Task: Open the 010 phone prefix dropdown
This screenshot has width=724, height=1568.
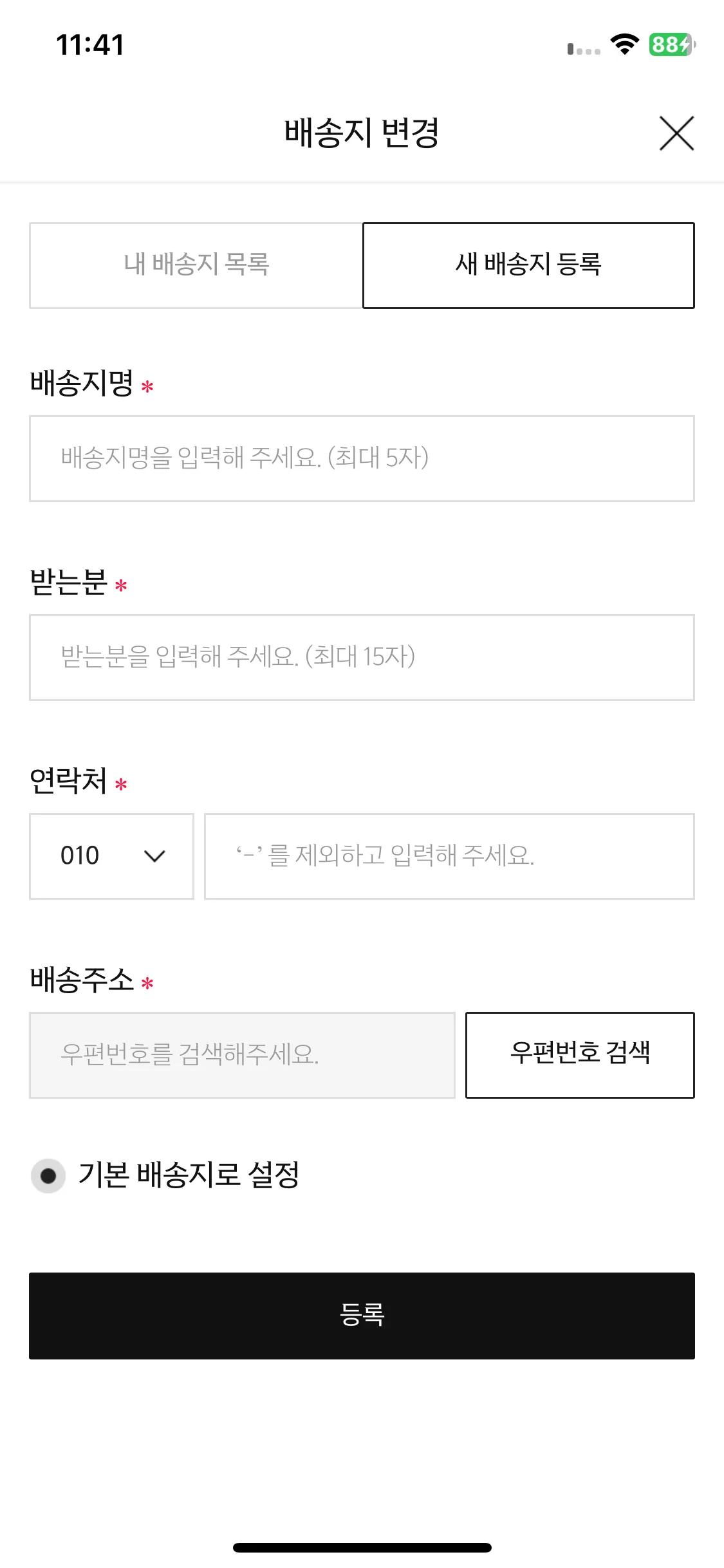Action: click(111, 856)
